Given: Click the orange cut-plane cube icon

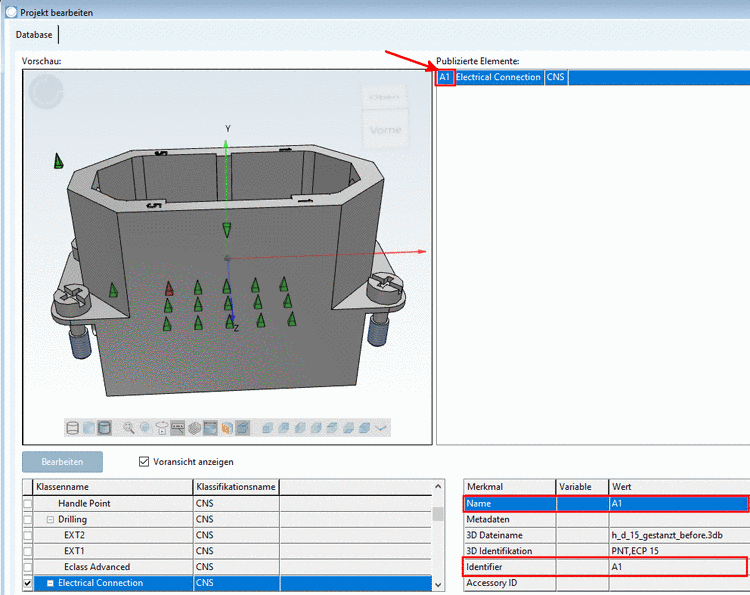Looking at the screenshot, I should click(227, 428).
